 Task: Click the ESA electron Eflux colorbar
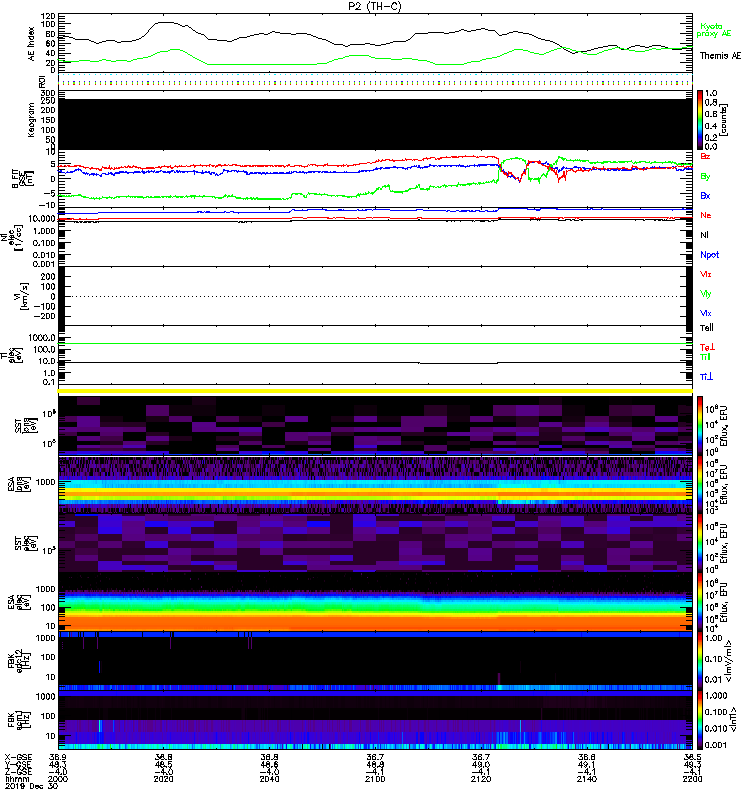[700, 601]
